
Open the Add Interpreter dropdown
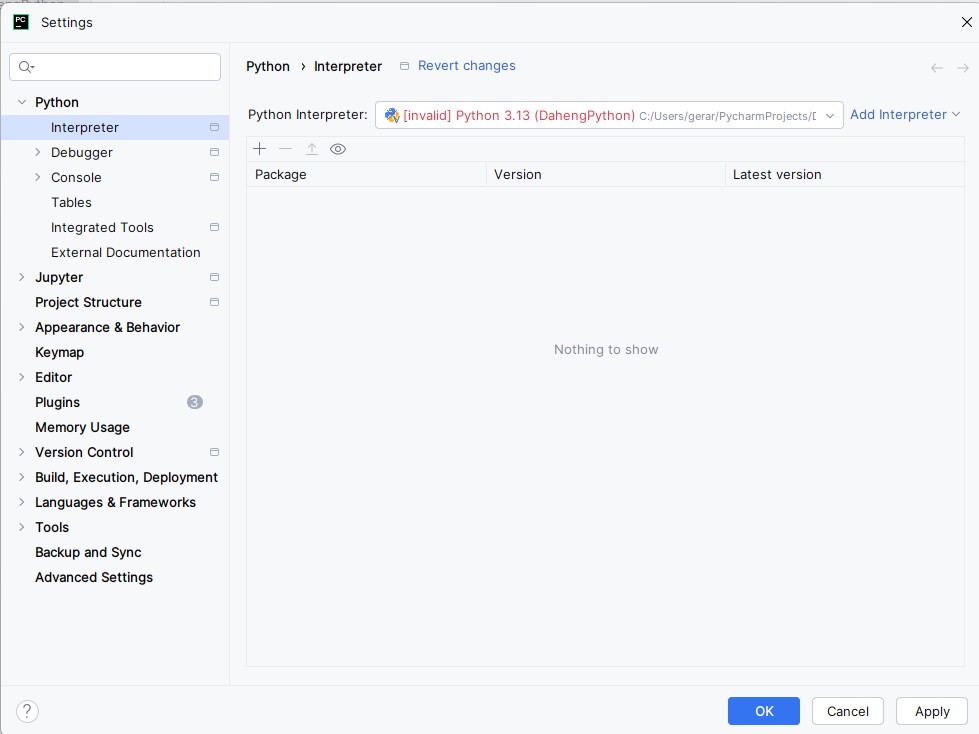[905, 115]
